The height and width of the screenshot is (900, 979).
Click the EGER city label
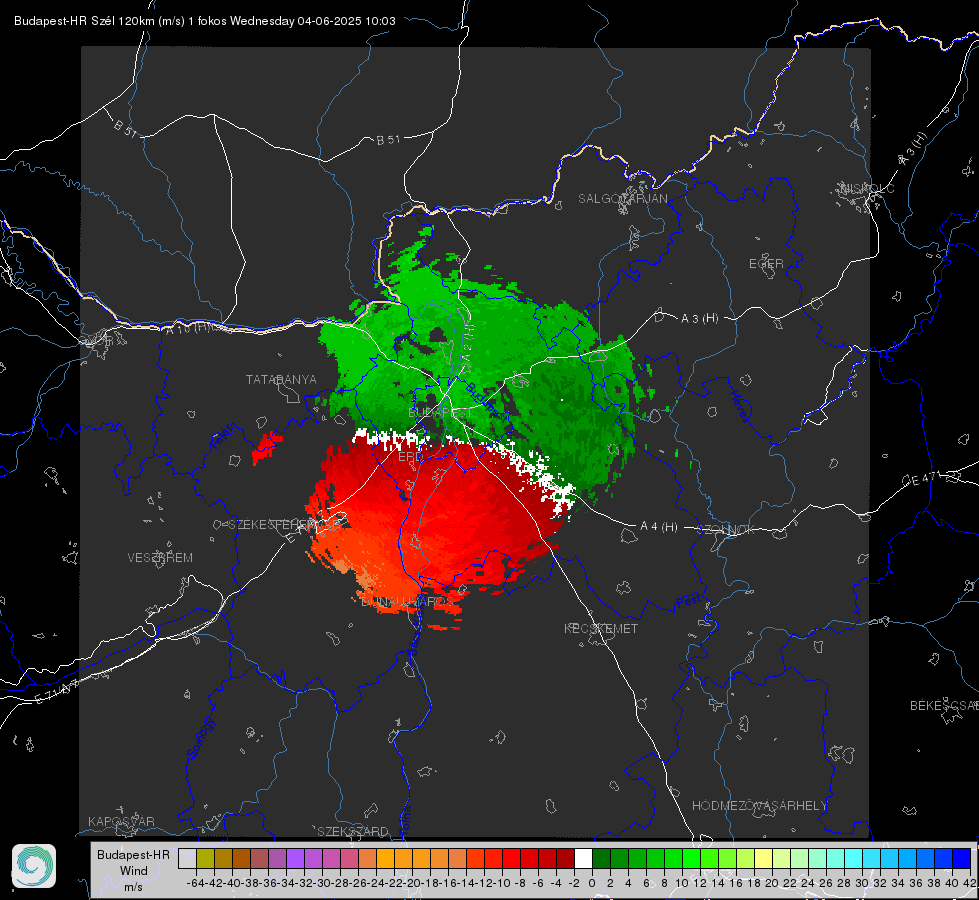[766, 264]
